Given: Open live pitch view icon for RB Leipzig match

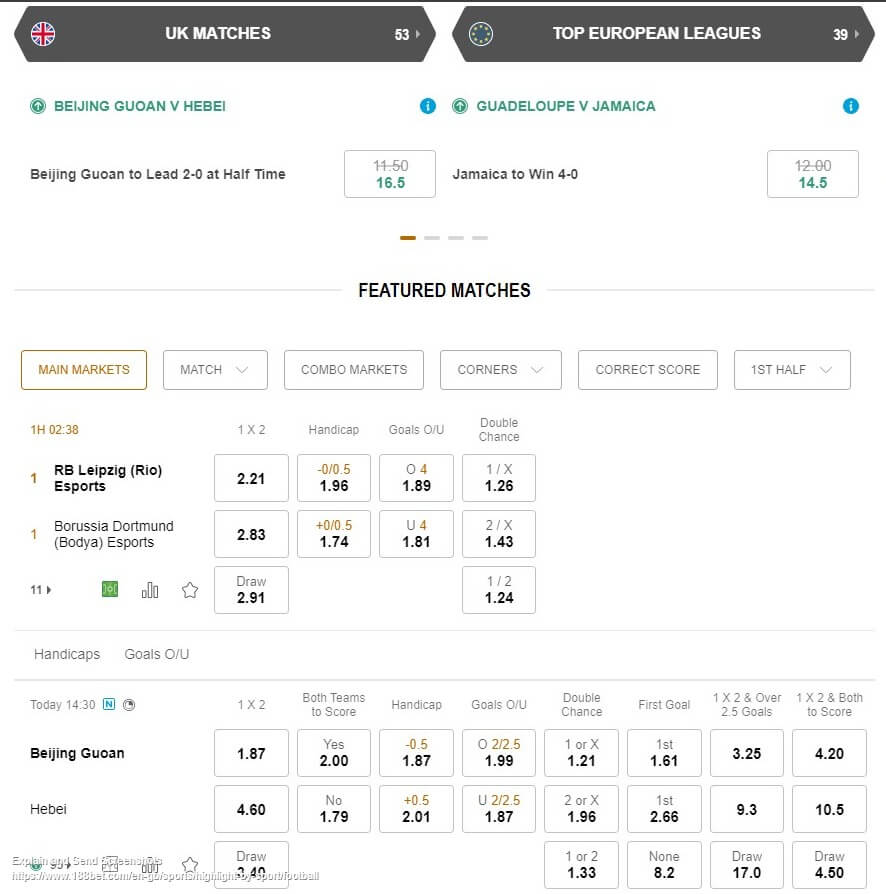Looking at the screenshot, I should coord(109,589).
